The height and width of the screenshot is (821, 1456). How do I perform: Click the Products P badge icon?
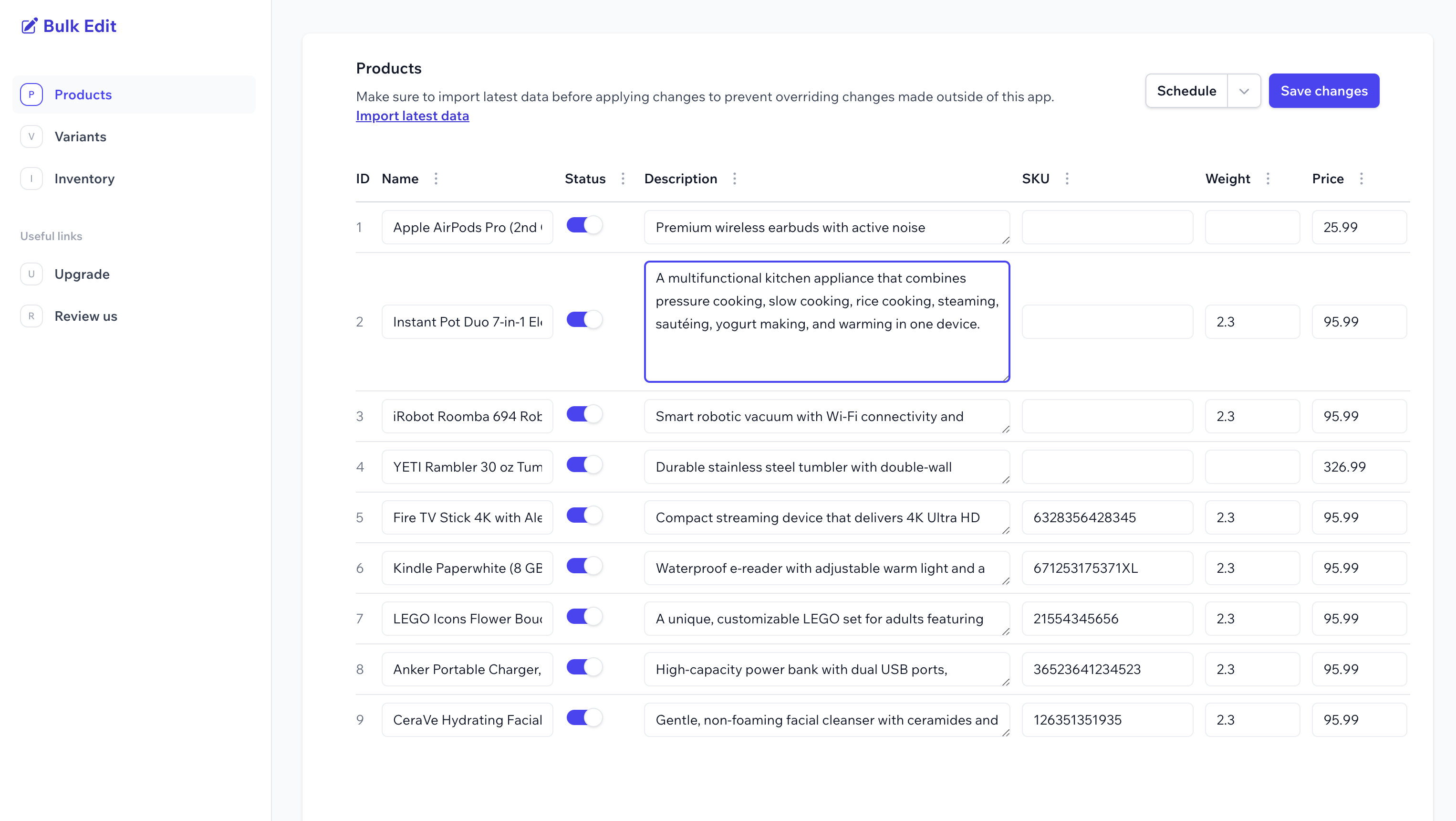pos(31,95)
